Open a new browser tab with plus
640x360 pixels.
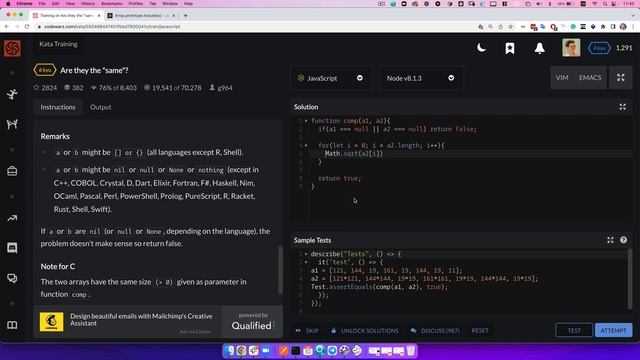pos(186,16)
